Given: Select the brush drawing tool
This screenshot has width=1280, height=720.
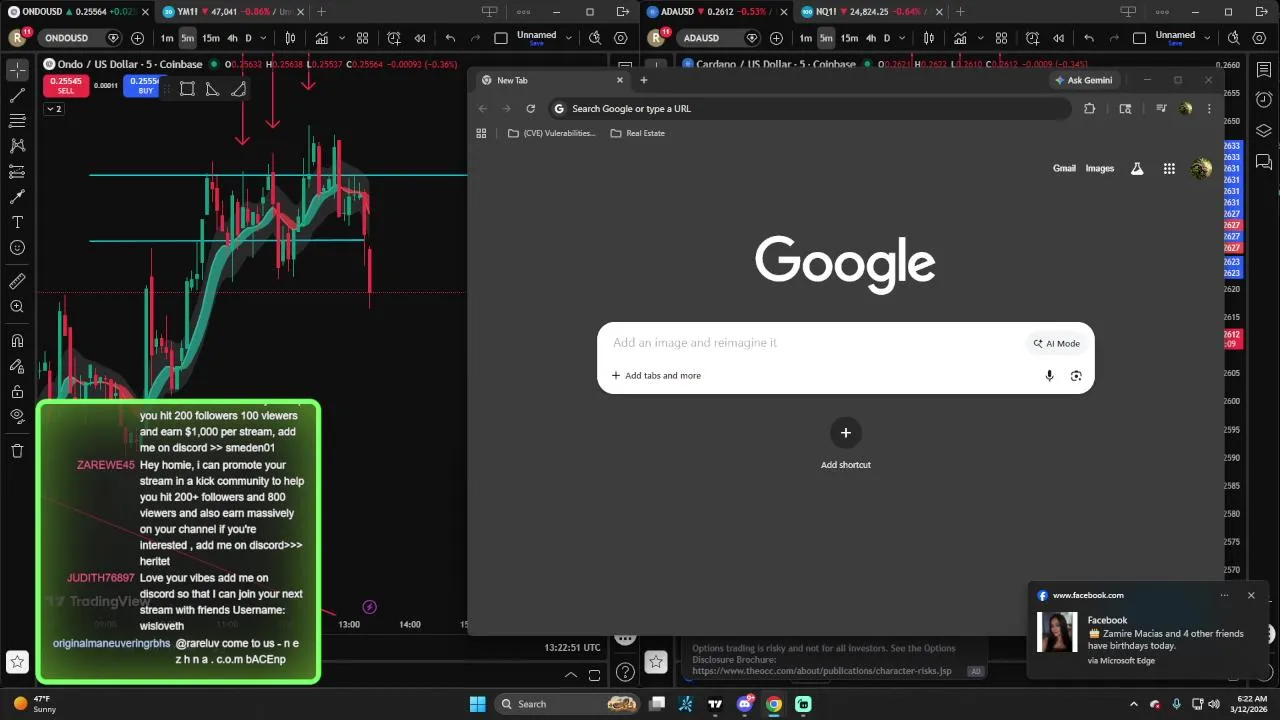Looking at the screenshot, I should pyautogui.click(x=17, y=197).
